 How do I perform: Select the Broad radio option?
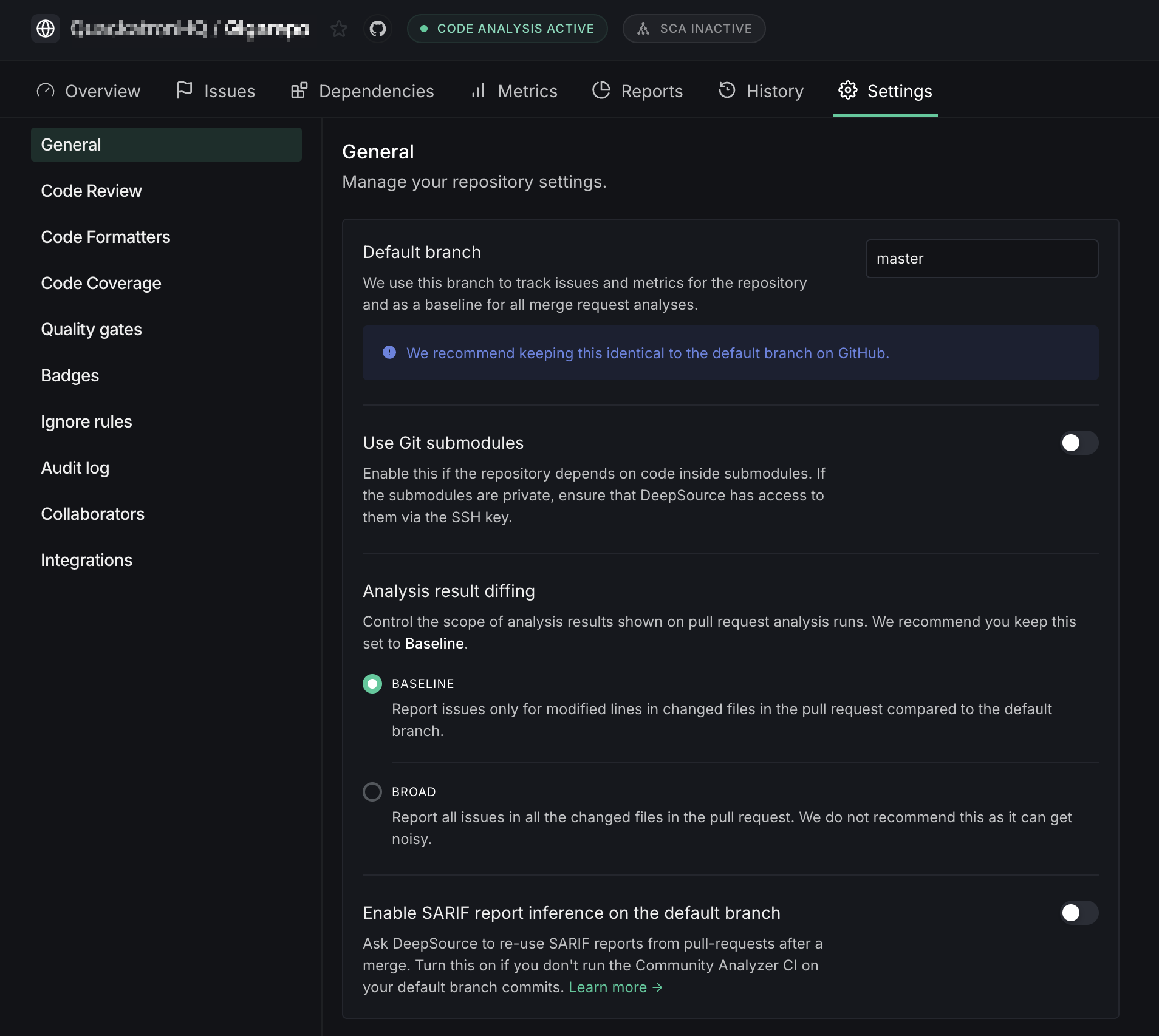372,792
